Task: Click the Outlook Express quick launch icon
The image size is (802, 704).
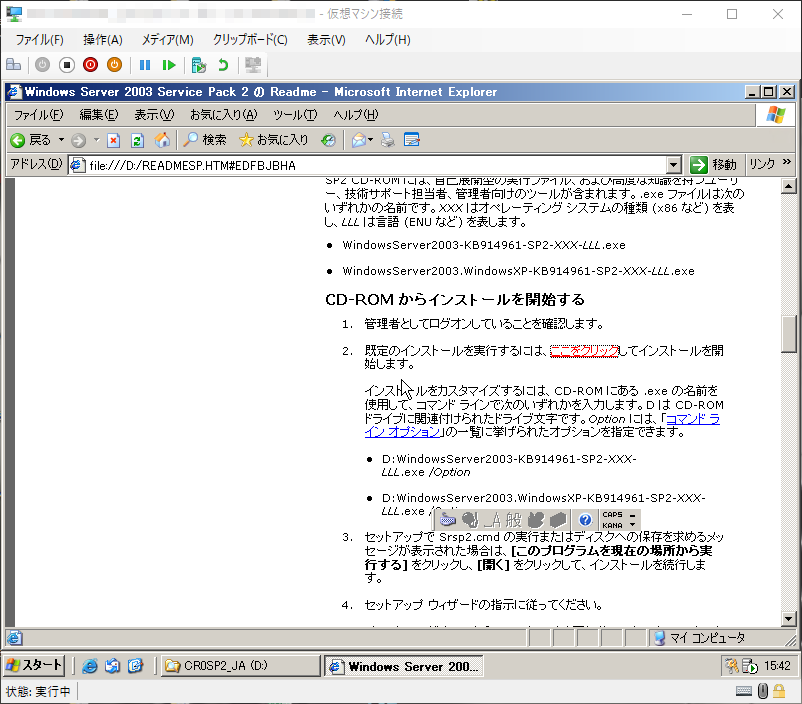Action: tap(113, 666)
